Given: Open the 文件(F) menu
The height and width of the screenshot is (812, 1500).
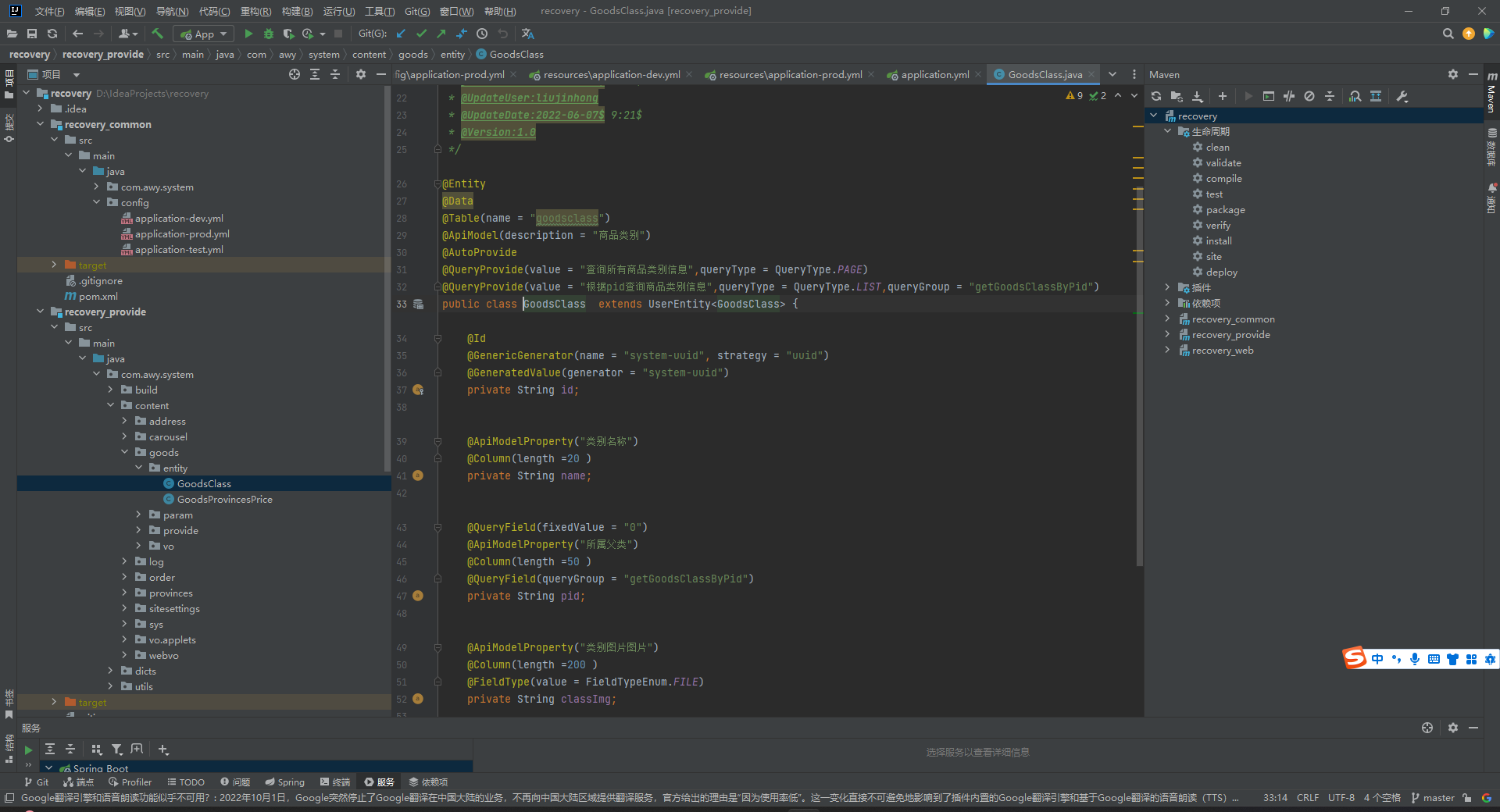Looking at the screenshot, I should click(x=49, y=11).
